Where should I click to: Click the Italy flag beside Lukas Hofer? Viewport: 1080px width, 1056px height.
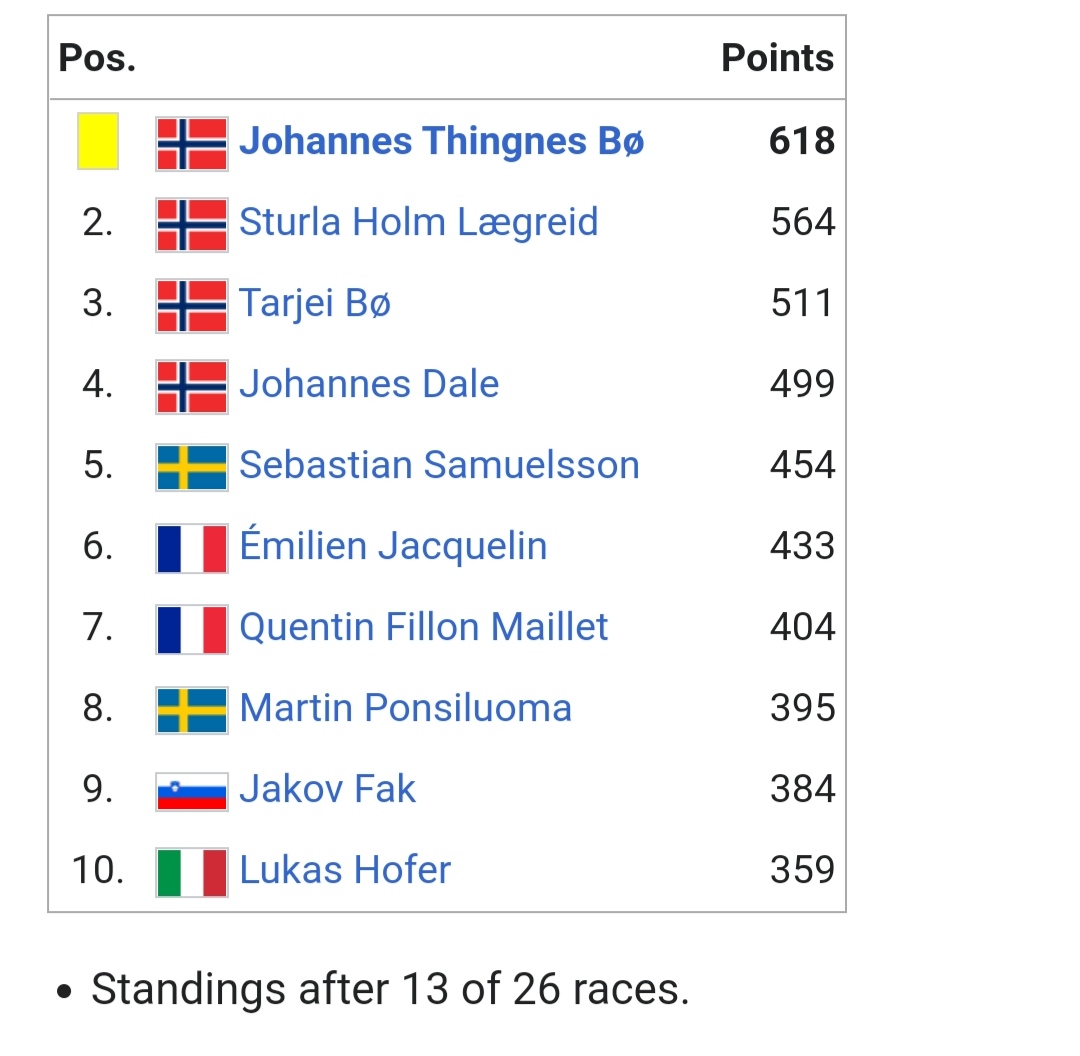tap(192, 872)
